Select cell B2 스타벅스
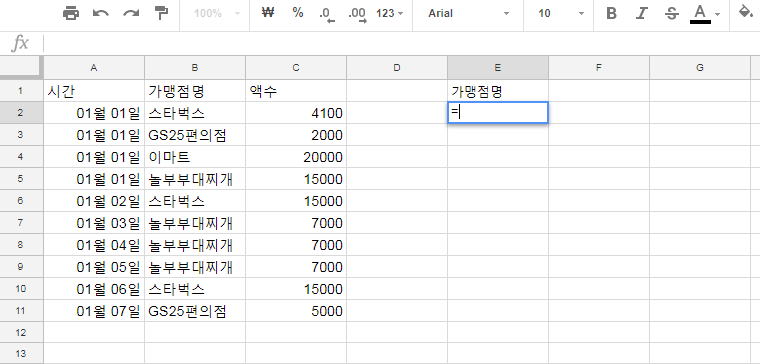The image size is (760, 364). [195, 113]
